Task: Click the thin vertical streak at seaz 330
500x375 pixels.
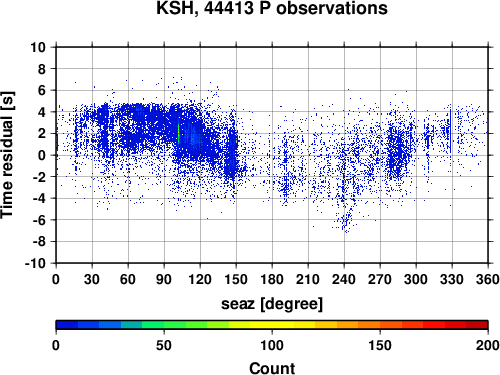Action: click(451, 130)
